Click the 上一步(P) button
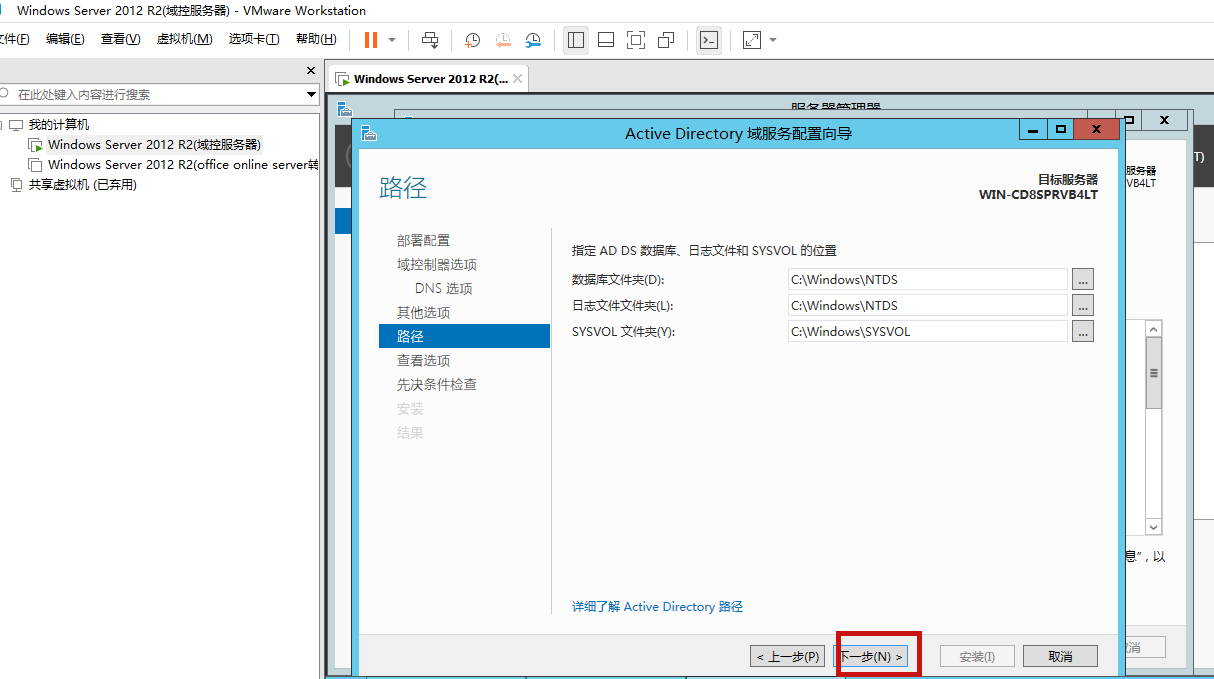 788,656
